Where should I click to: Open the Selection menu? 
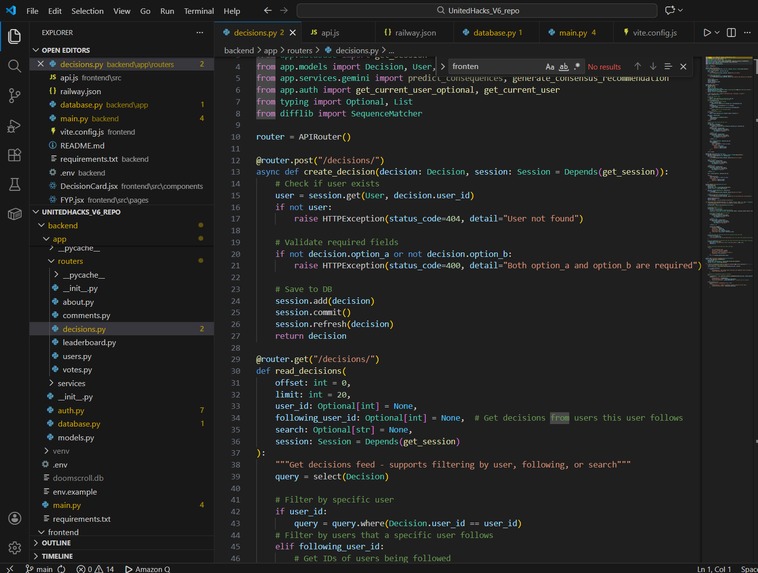tap(87, 11)
